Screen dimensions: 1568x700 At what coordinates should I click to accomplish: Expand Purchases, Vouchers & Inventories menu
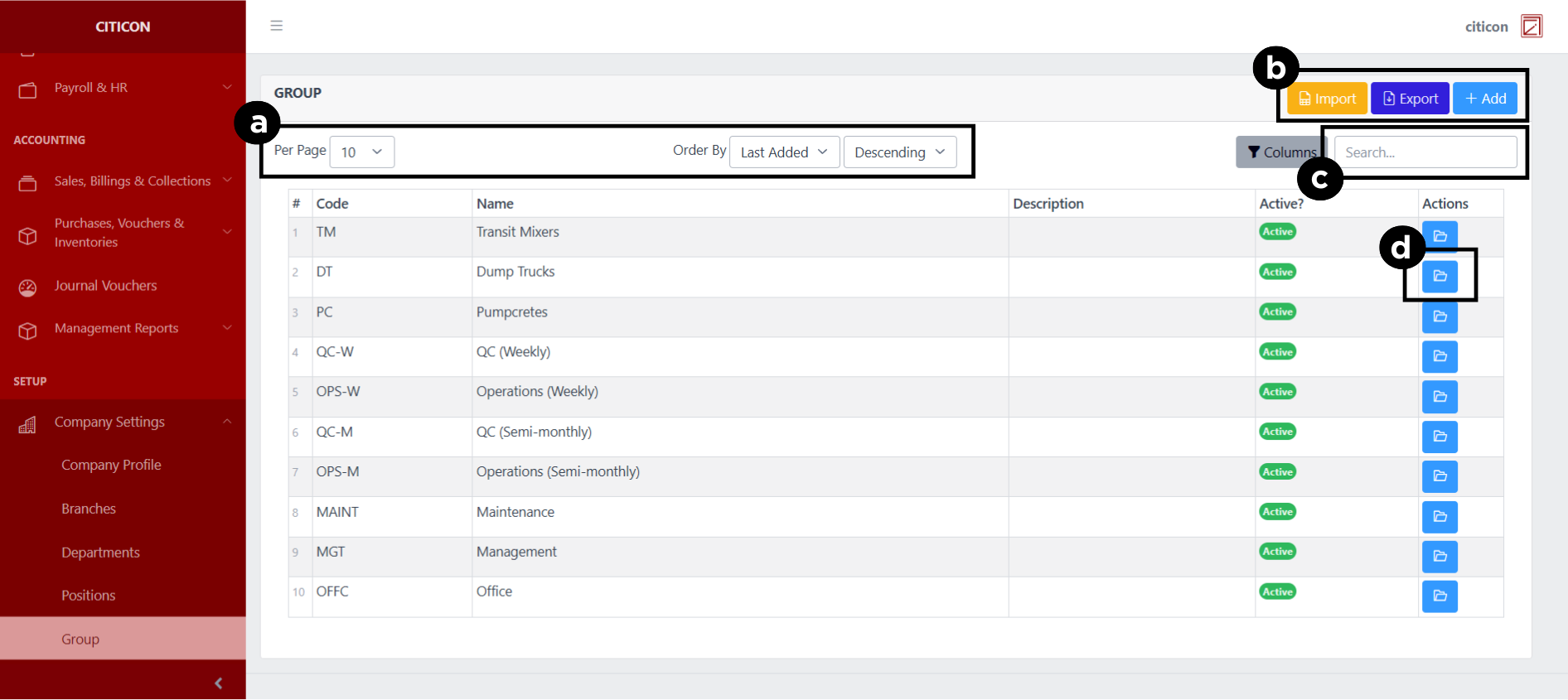227,232
